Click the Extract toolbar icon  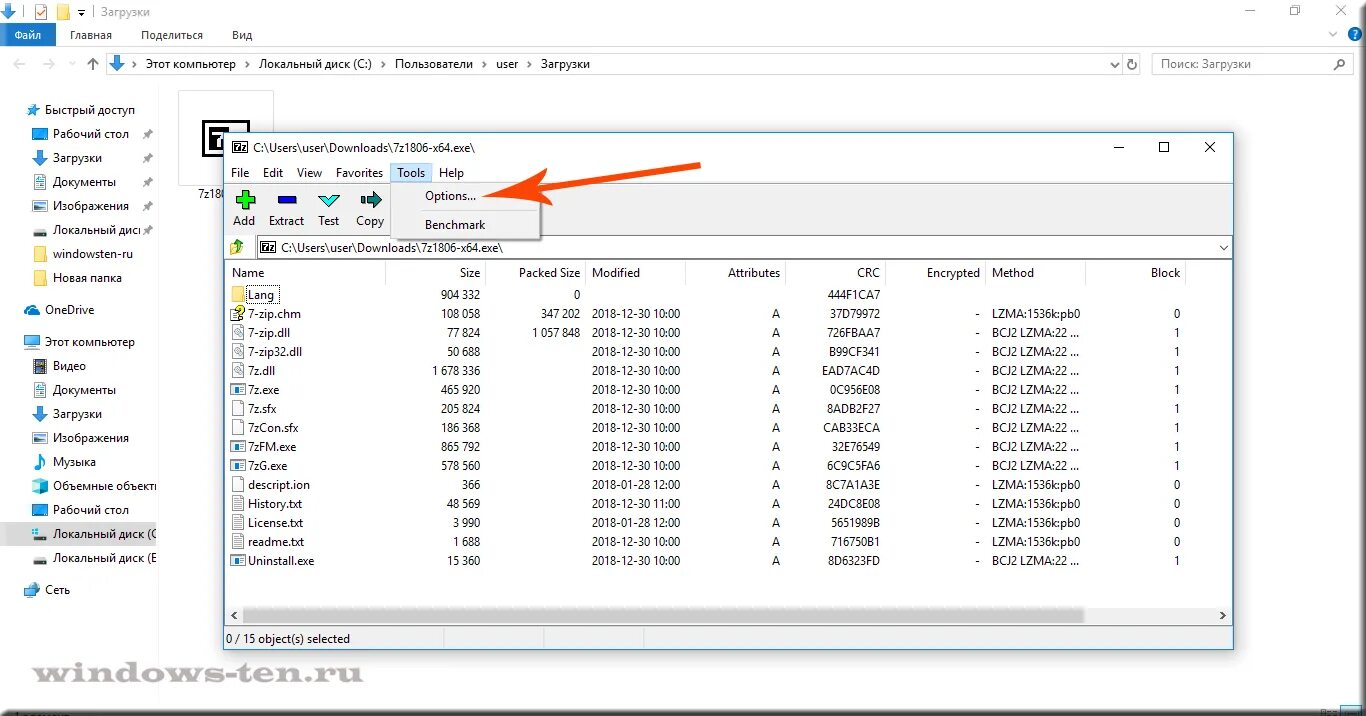point(286,200)
